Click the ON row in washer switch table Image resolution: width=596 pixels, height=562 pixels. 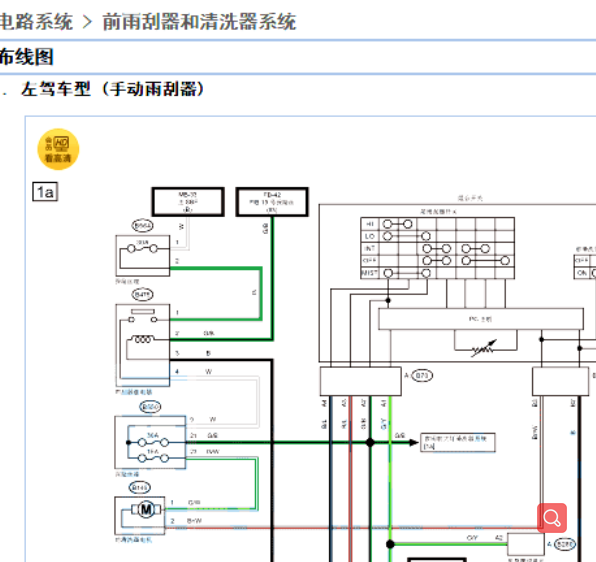585,273
